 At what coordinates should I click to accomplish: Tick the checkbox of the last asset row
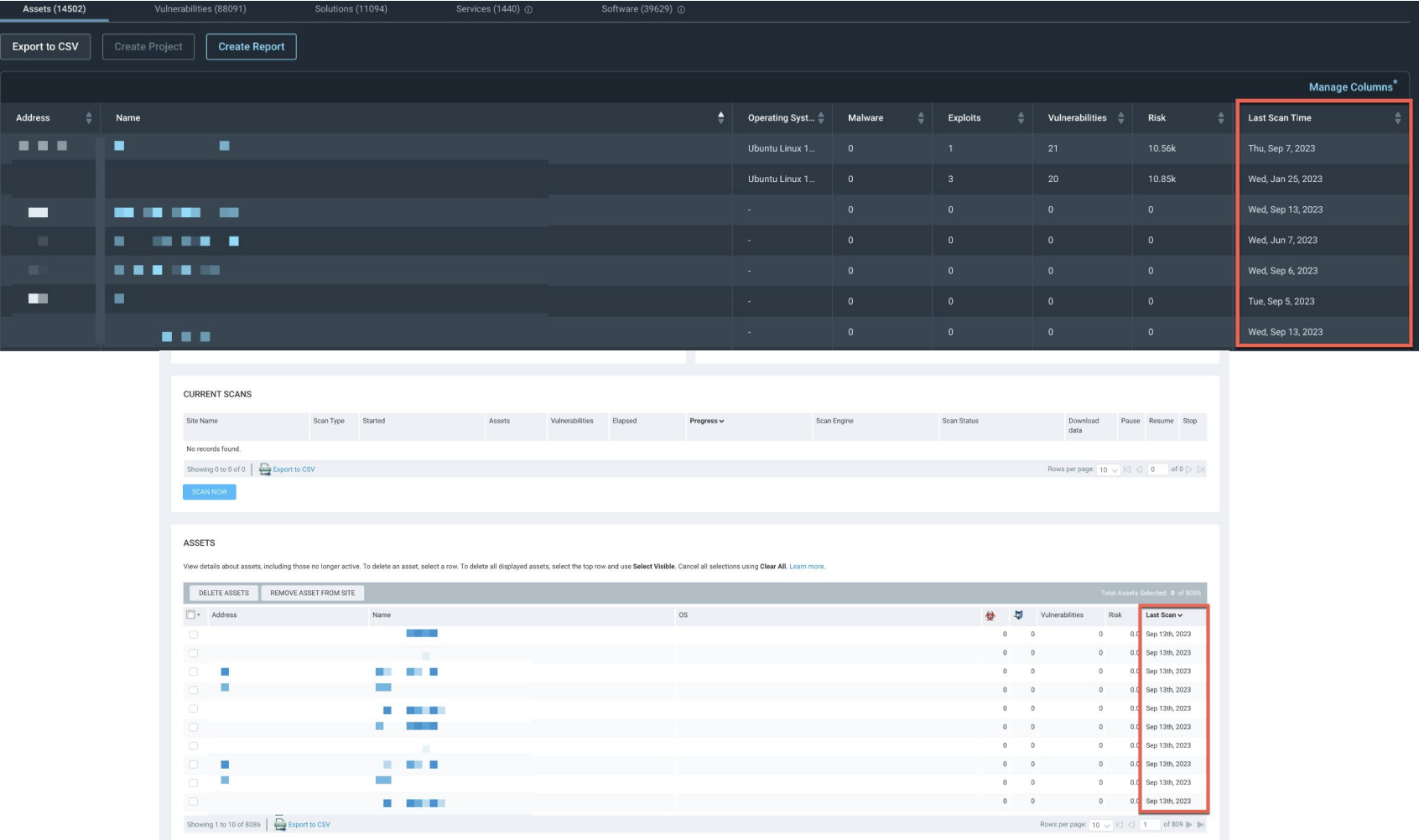click(193, 801)
